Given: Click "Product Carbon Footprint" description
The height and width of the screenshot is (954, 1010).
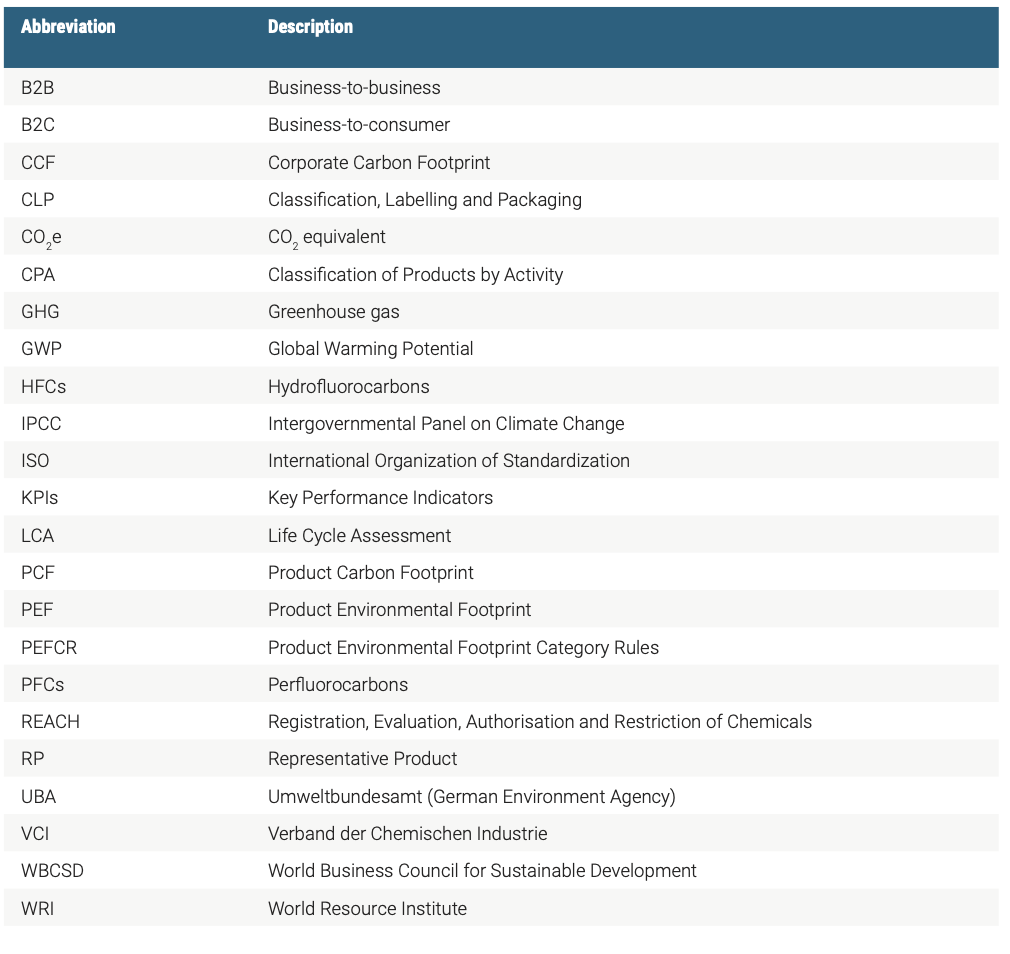Looking at the screenshot, I should [x=370, y=573].
